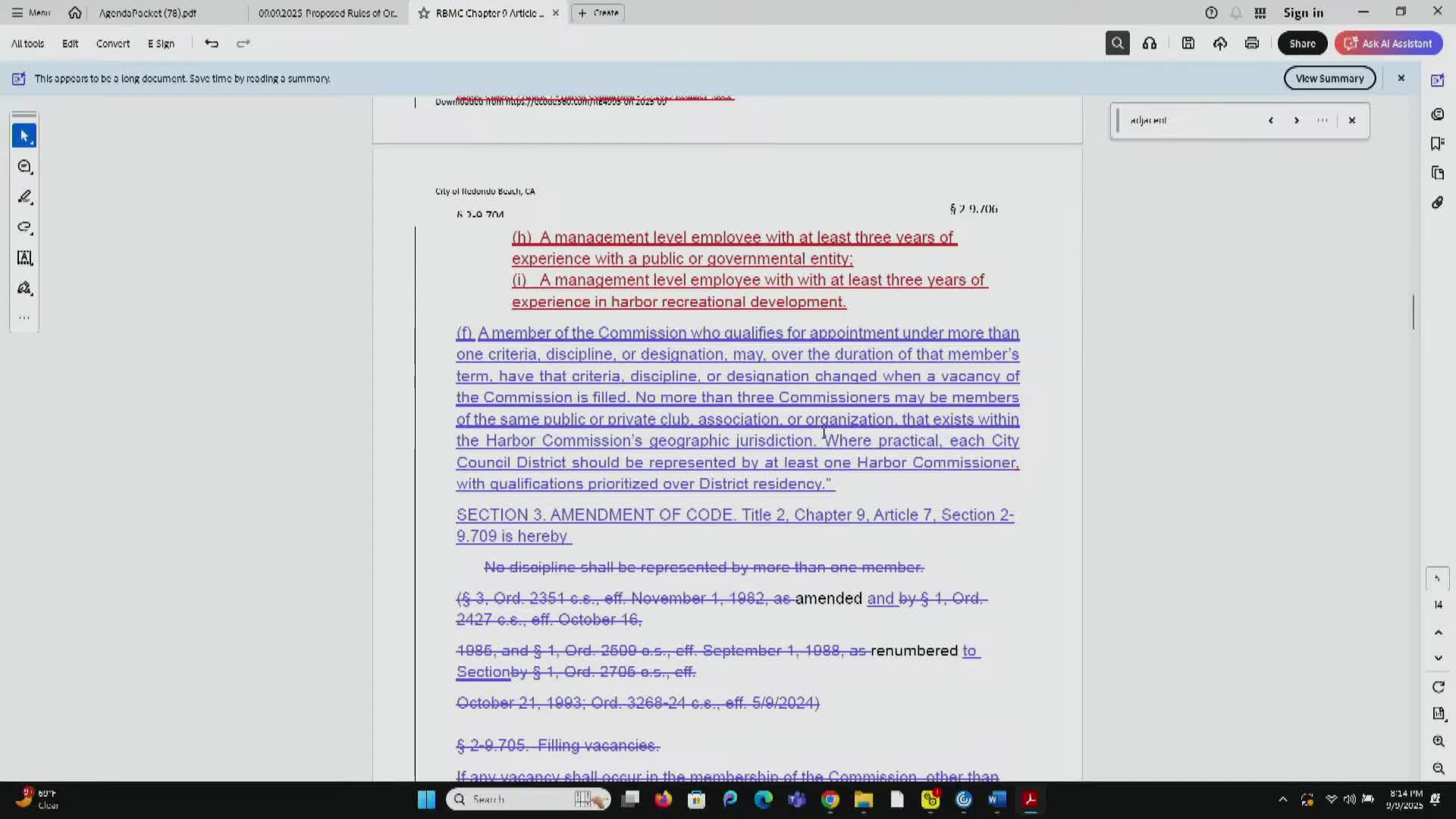The image size is (1456, 819).
Task: Expand more tools in left toolbar
Action: tap(24, 318)
